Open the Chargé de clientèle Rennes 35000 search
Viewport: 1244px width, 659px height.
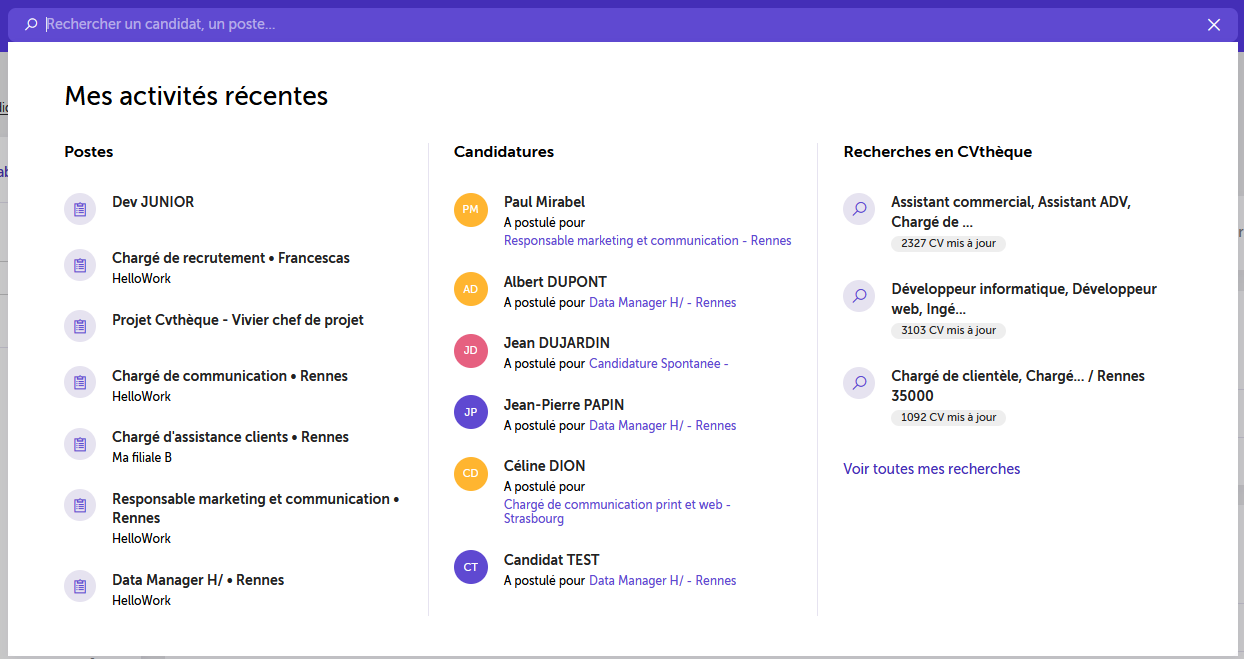click(x=1018, y=395)
